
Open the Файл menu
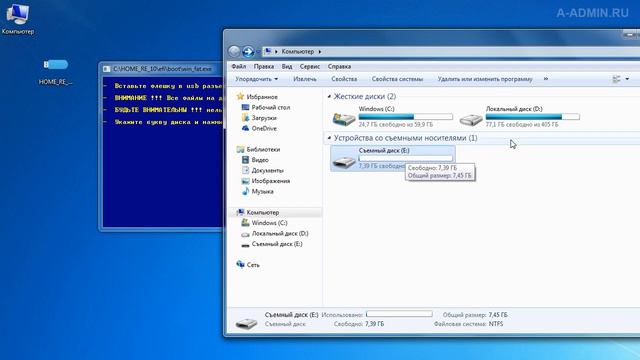click(x=239, y=67)
